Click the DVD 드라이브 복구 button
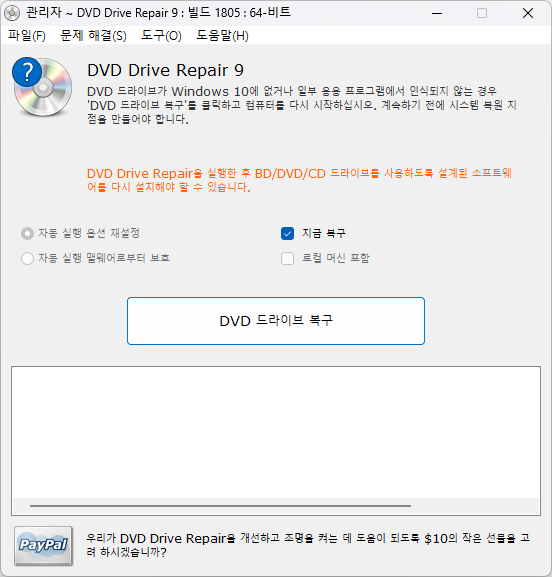Screen dimensions: 552x577 pos(276,321)
